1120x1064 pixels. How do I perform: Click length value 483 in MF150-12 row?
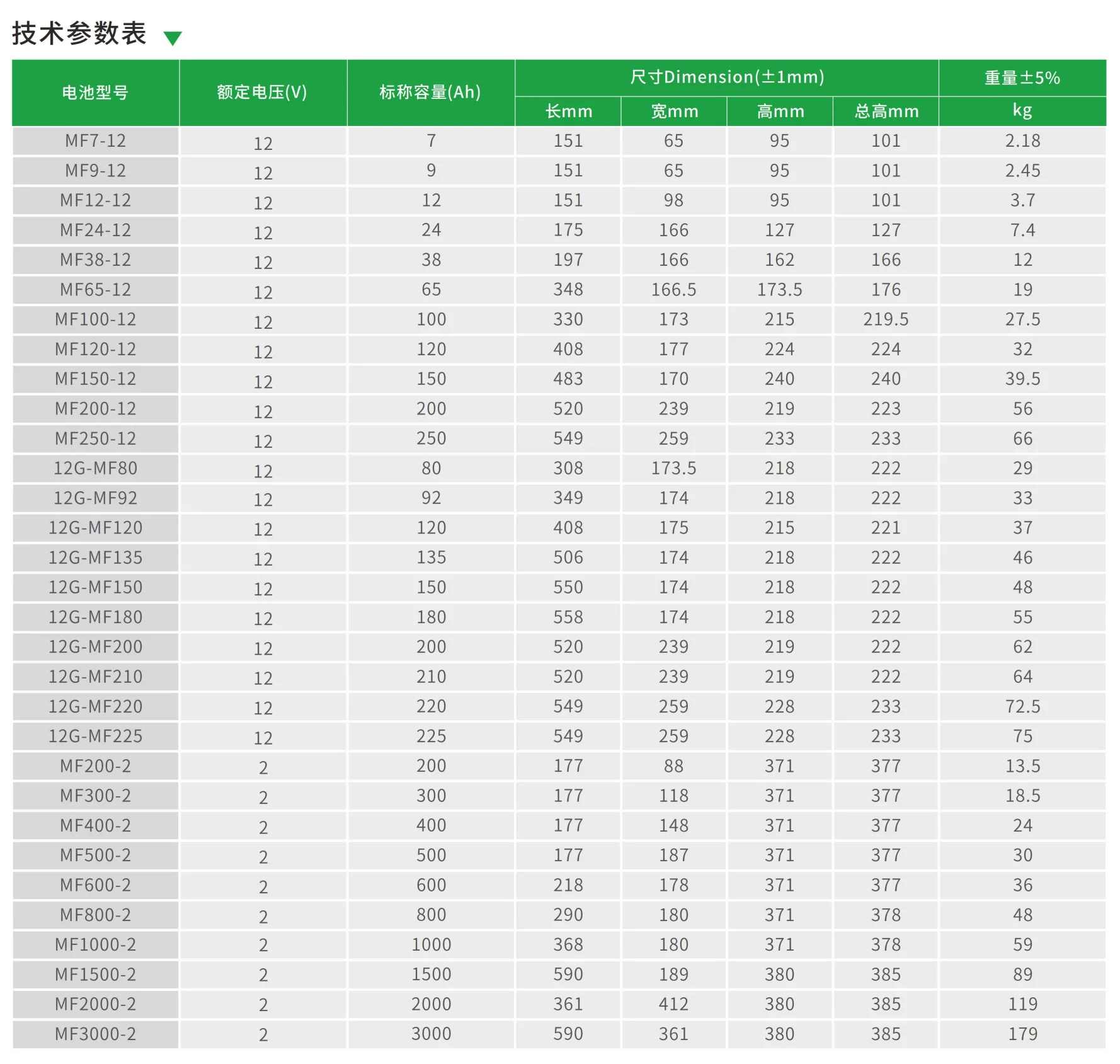tap(568, 379)
